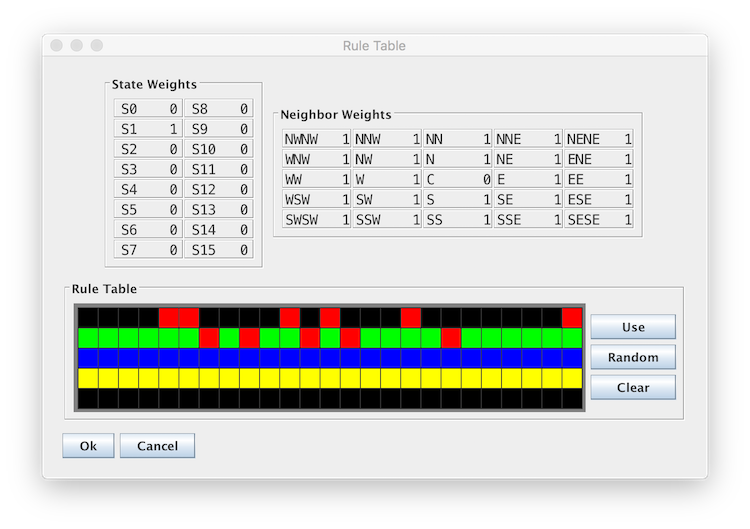Image resolution: width=750 pixels, height=529 pixels.
Task: Edit the NE neighbor weight
Action: [x=528, y=159]
